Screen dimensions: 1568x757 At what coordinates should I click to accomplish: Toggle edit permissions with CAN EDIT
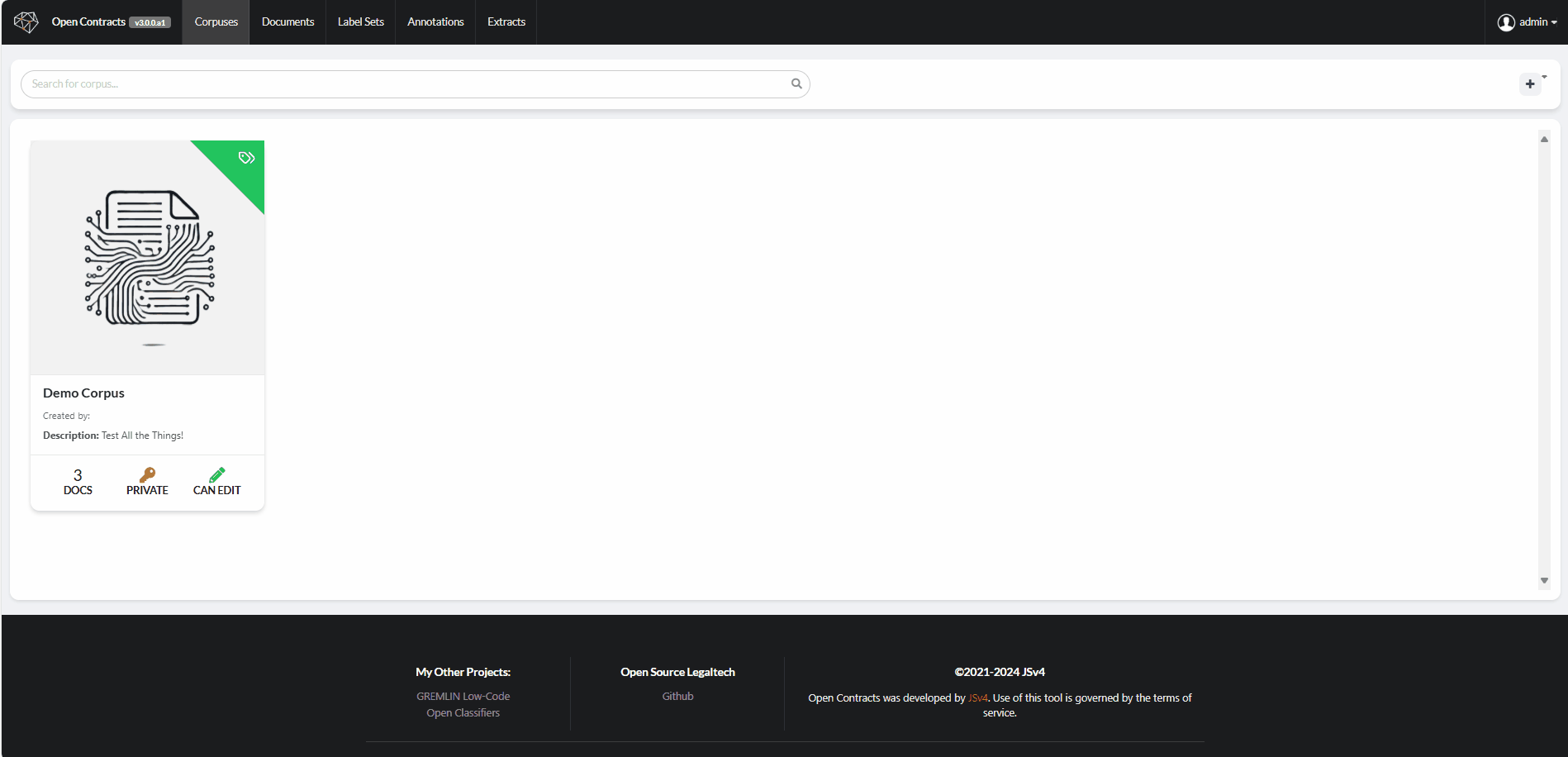[x=216, y=481]
